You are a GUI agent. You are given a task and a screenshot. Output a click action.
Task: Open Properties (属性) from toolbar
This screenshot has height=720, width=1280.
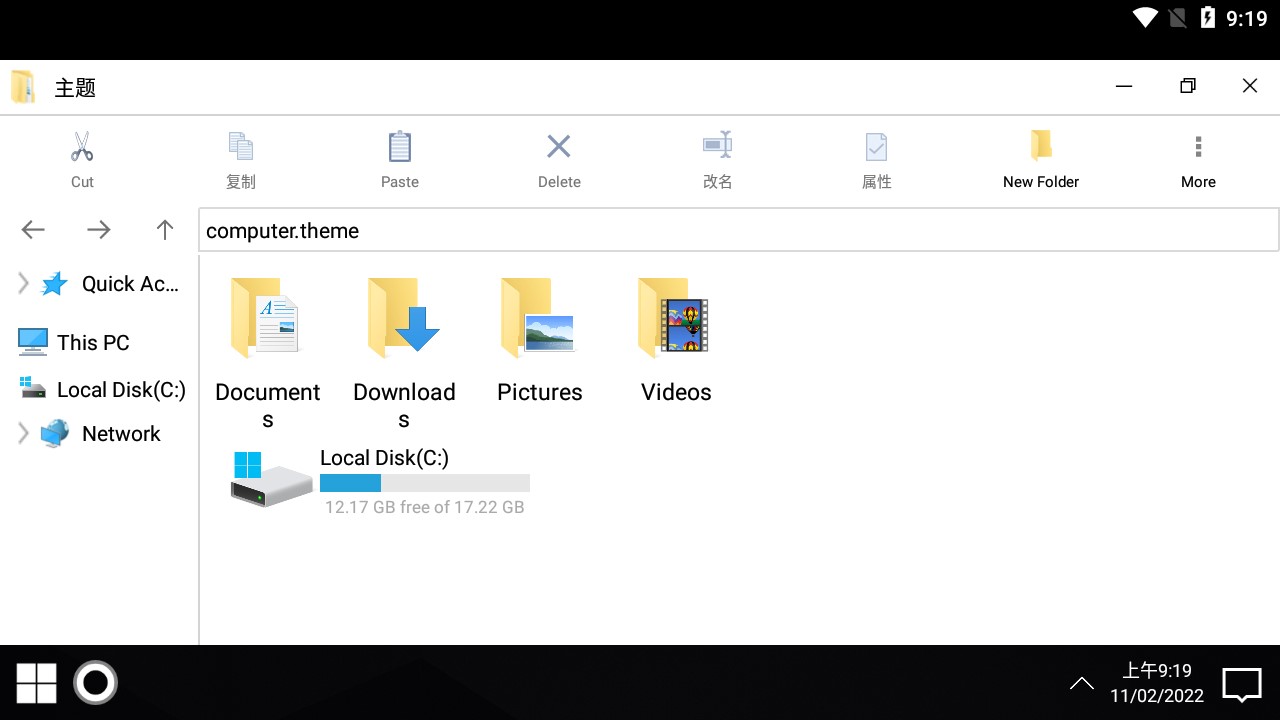(x=876, y=148)
